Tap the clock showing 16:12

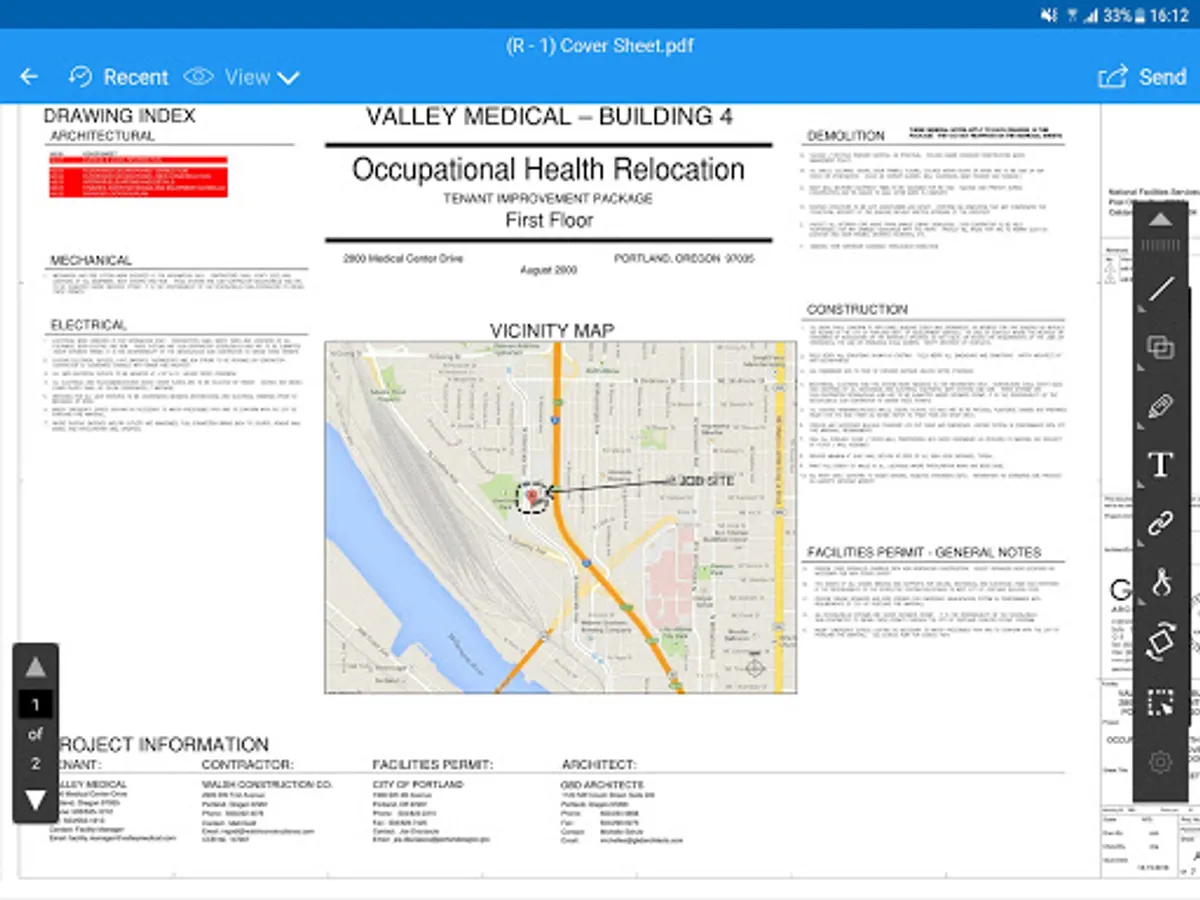coord(1170,16)
